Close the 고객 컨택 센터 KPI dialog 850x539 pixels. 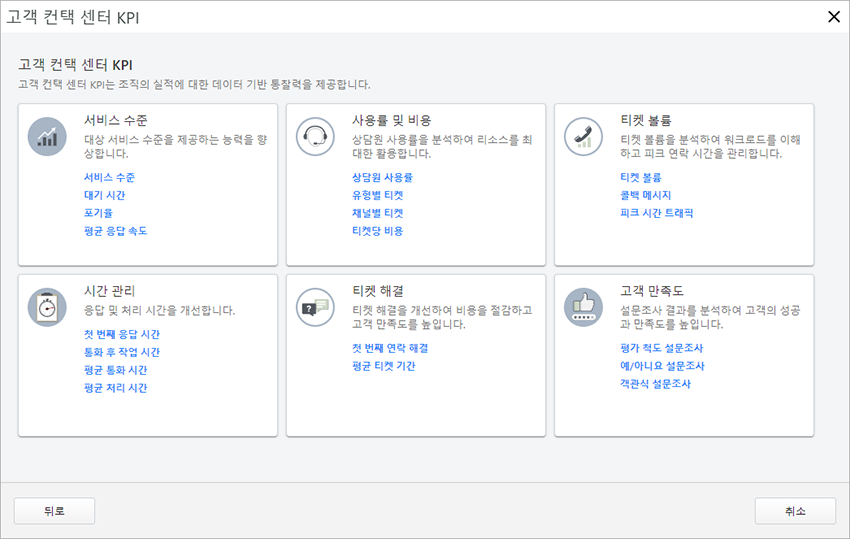pos(833,15)
